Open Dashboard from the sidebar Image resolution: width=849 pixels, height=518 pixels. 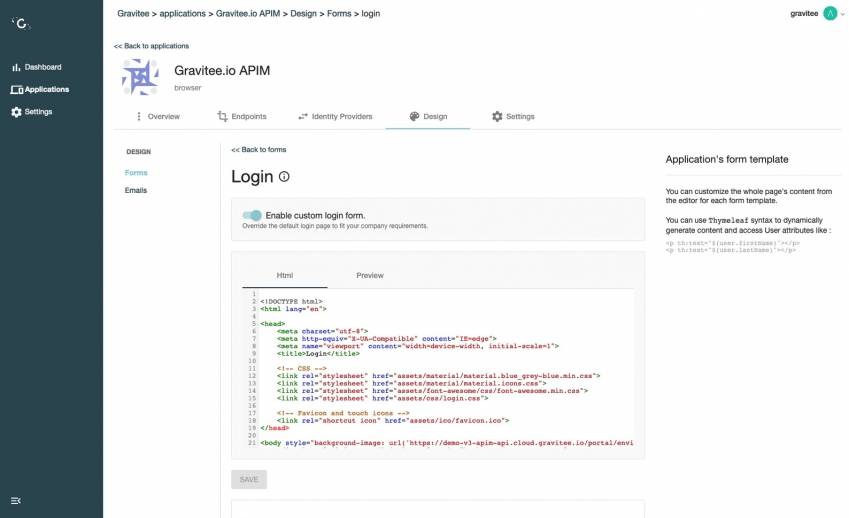(36, 67)
